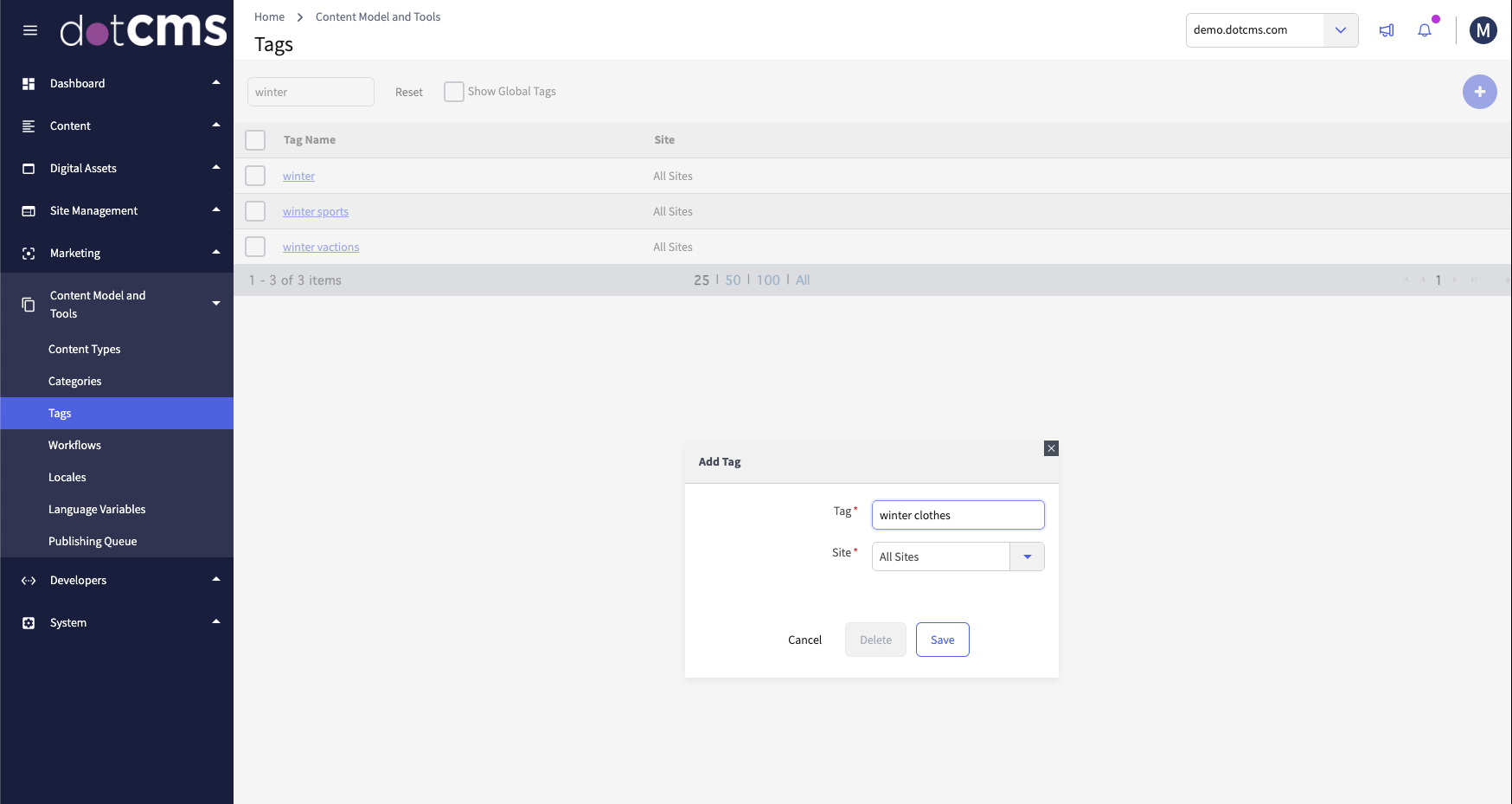1512x804 pixels.
Task: Switch to Workflows in the sidebar
Action: 74,445
